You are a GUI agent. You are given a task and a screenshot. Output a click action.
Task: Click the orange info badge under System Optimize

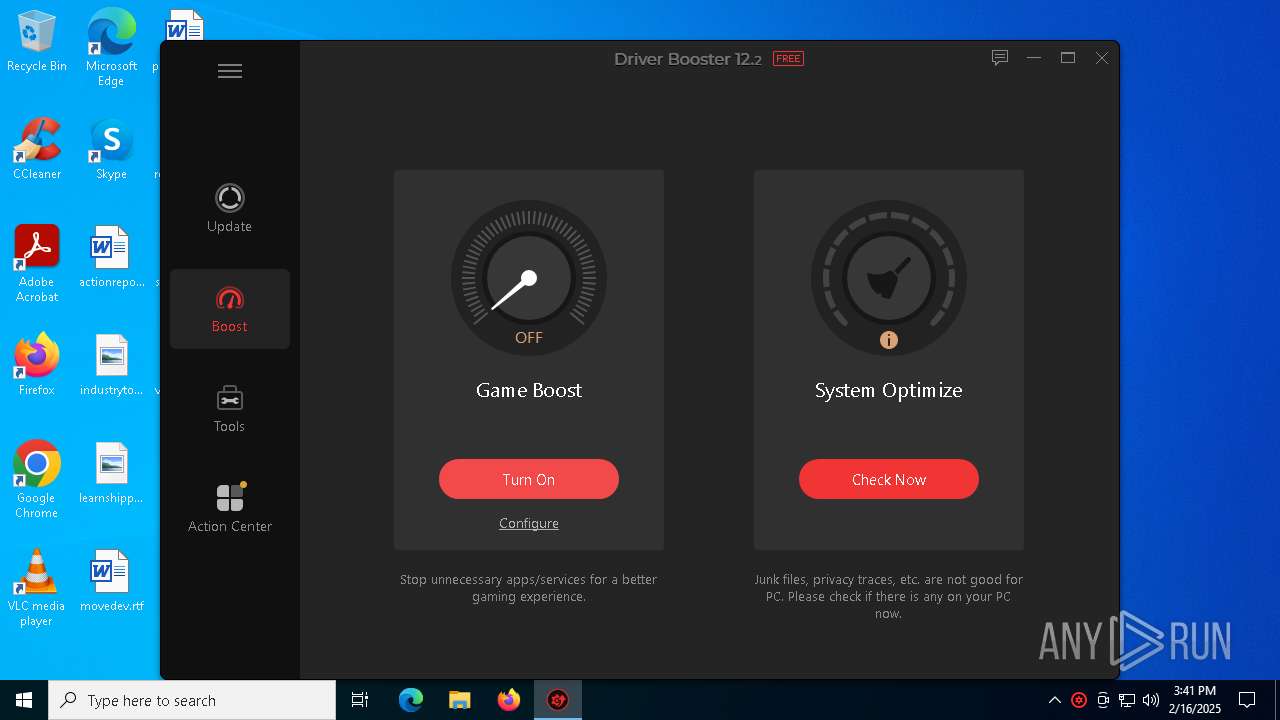pyautogui.click(x=889, y=340)
